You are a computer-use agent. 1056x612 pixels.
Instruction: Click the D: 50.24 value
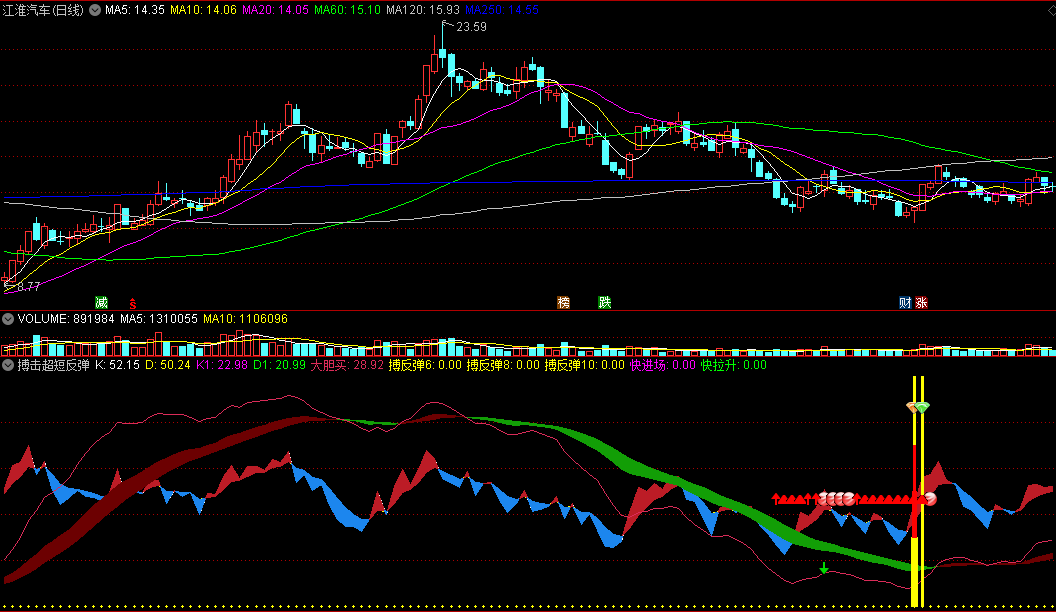click(168, 366)
